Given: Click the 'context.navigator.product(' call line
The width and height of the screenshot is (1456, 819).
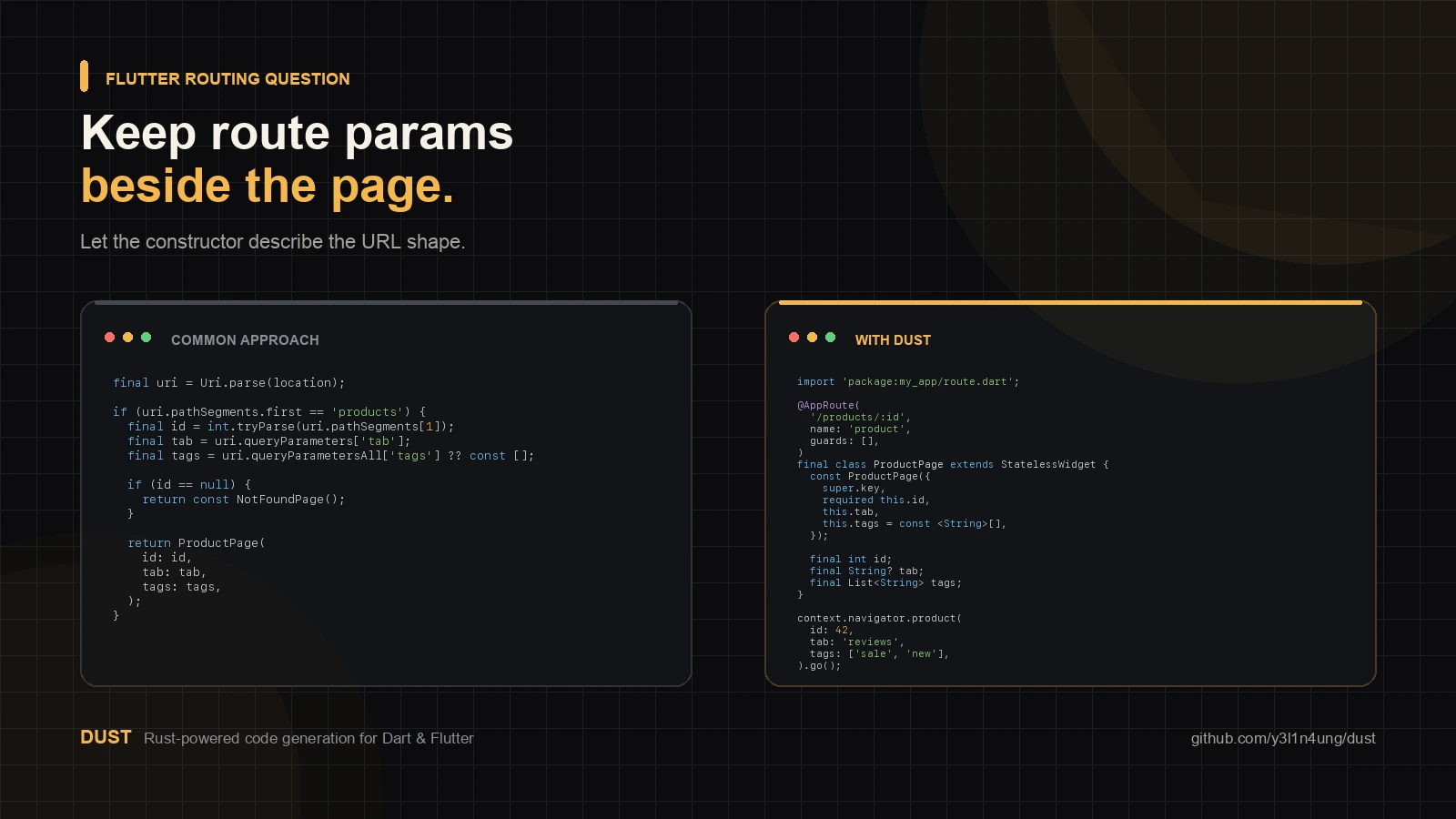Looking at the screenshot, I should tap(879, 619).
